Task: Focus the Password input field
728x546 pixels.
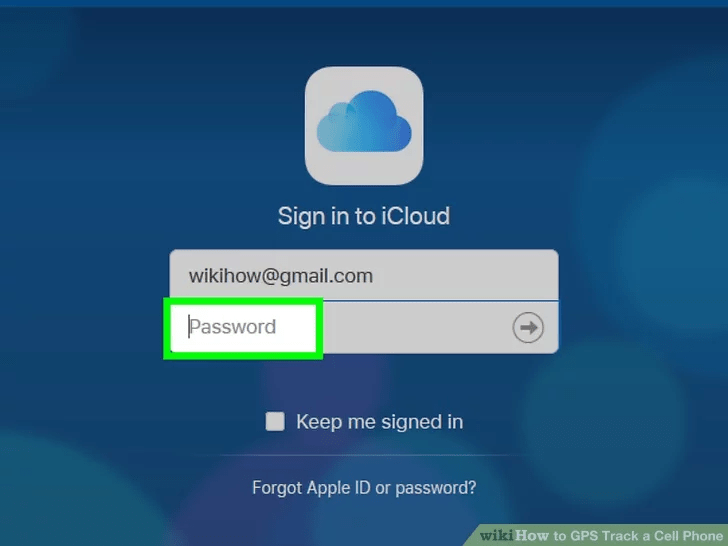Action: 364,328
